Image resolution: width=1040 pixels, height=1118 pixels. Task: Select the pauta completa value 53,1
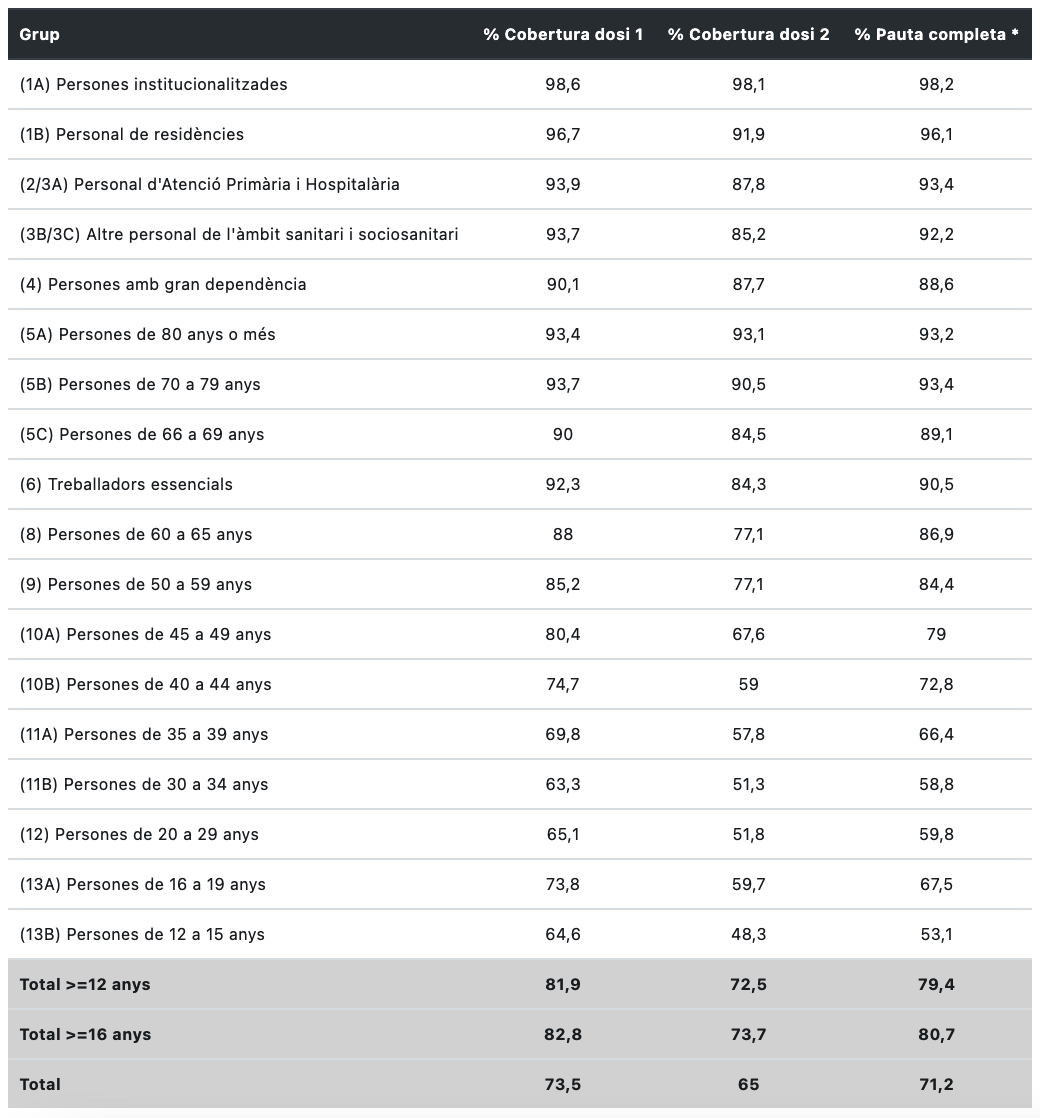click(x=936, y=935)
